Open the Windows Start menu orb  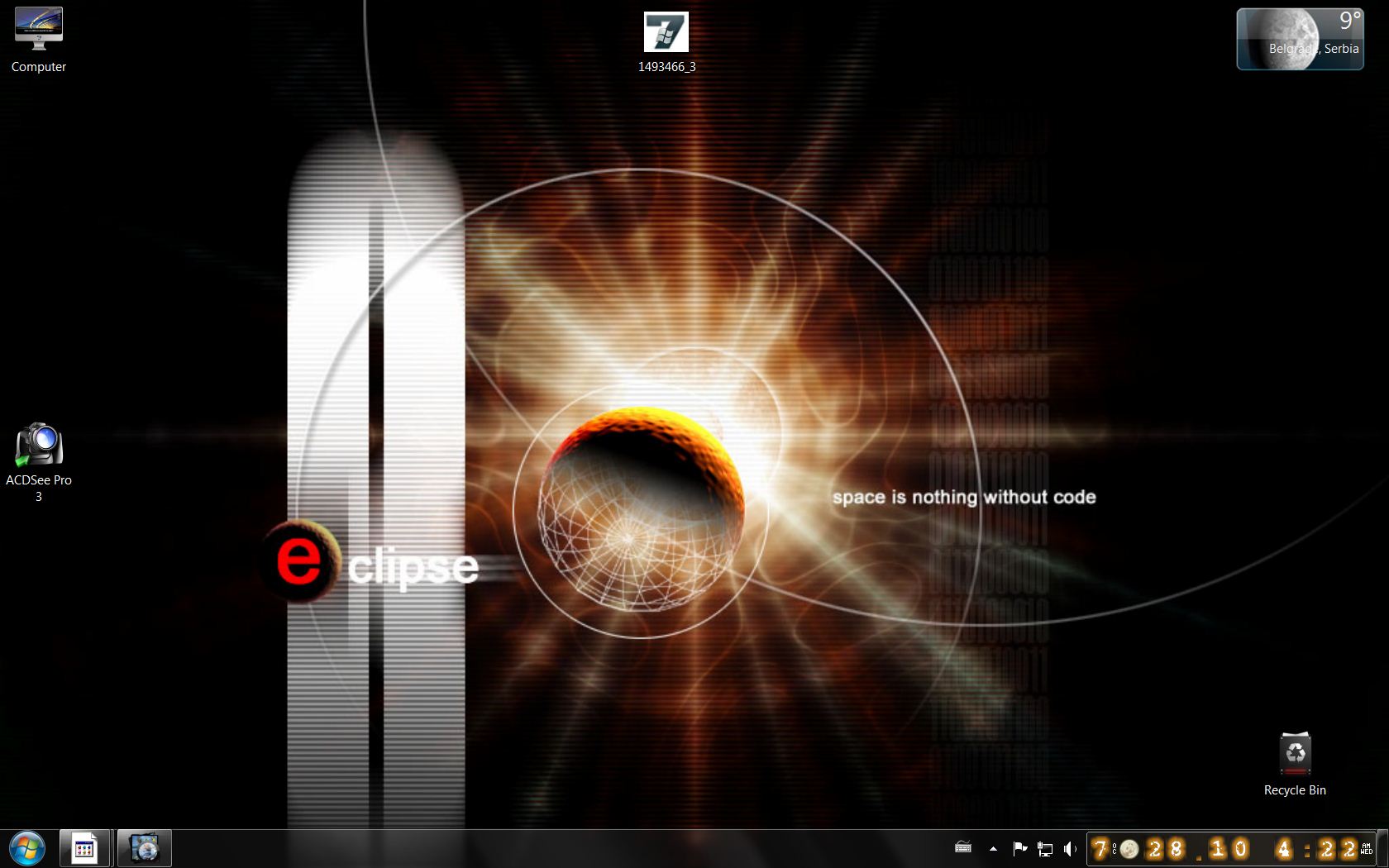click(x=27, y=848)
